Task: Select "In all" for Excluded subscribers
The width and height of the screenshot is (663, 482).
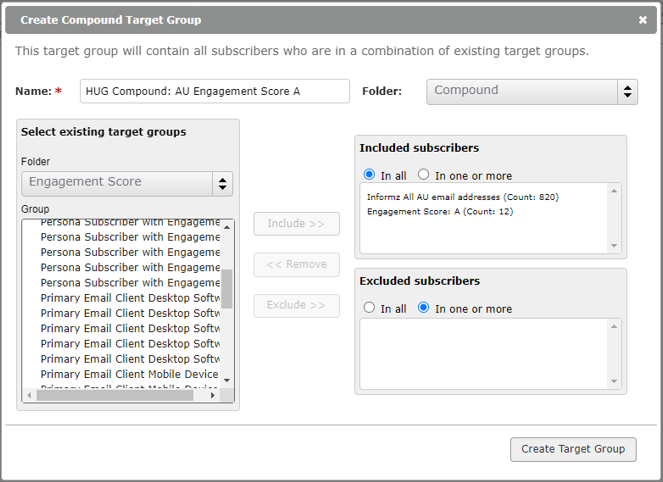Action: [x=370, y=308]
